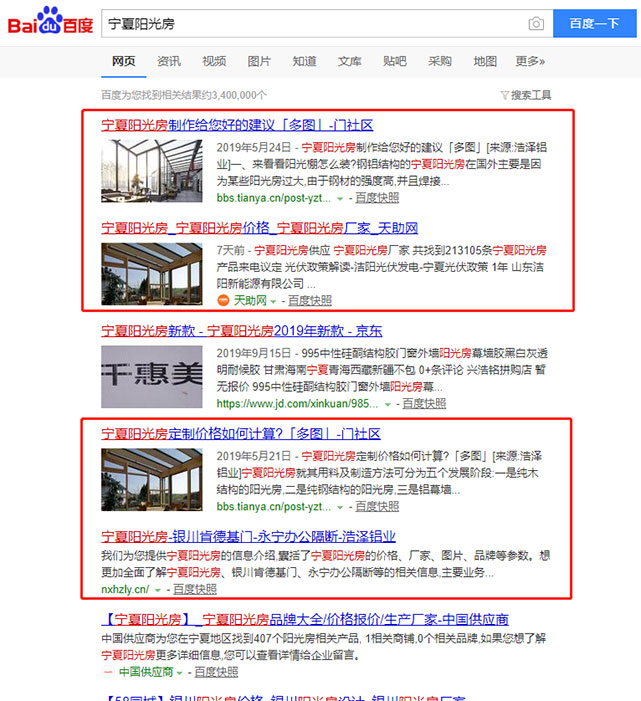The height and width of the screenshot is (701, 641).
Task: Click the 中国供应商 source name
Action: point(146,672)
